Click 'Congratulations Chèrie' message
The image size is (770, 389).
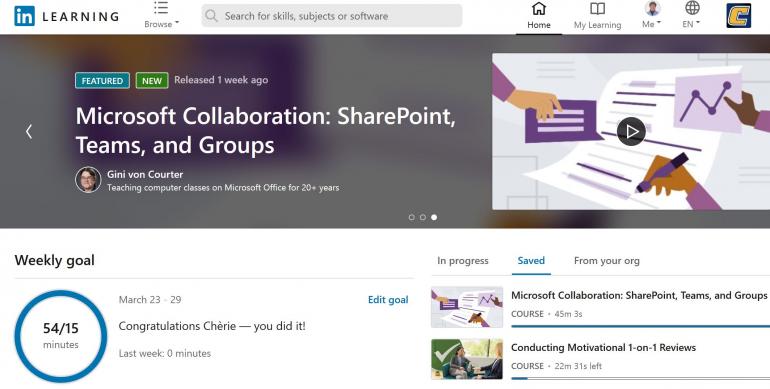click(212, 326)
